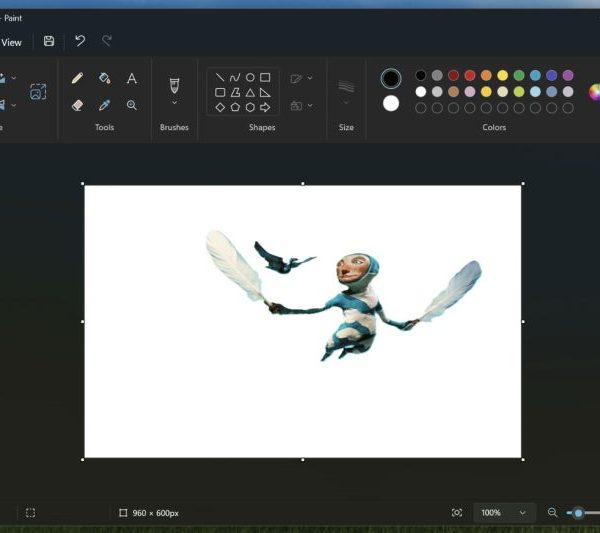
Task: Select the Text tool
Action: point(132,78)
